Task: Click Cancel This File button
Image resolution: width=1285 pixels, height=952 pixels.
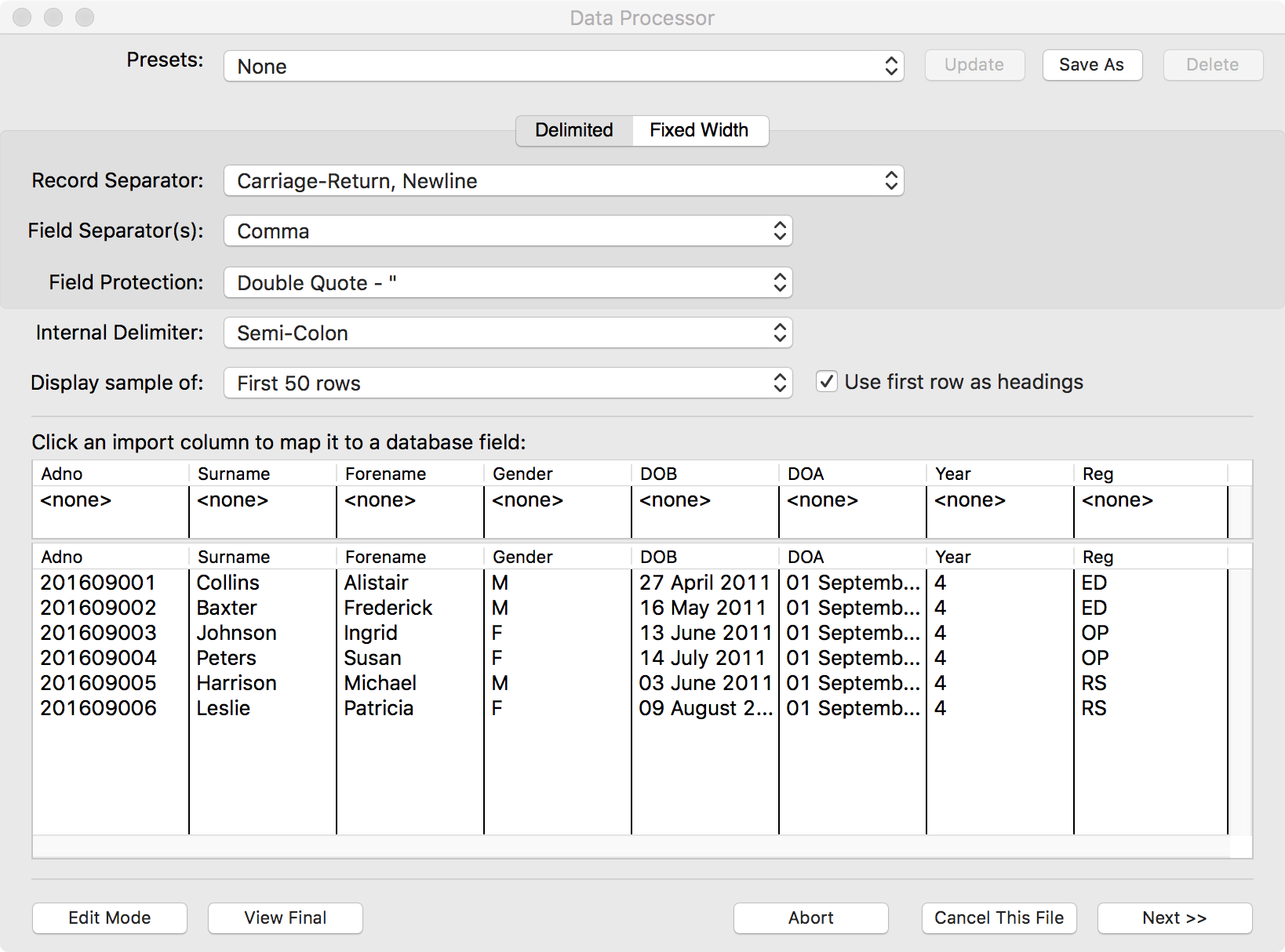Action: tap(999, 917)
